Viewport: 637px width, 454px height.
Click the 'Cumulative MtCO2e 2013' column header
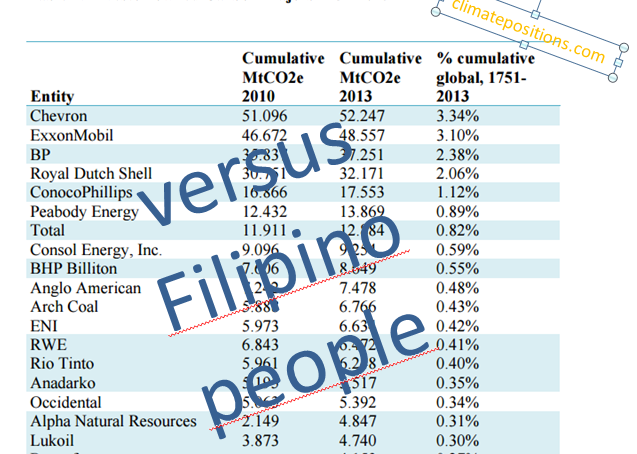pos(381,77)
